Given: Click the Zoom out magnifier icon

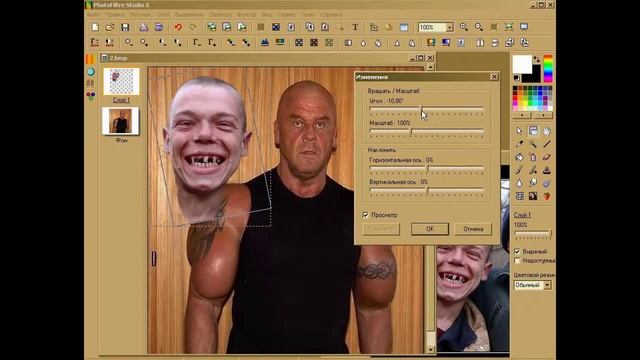Looking at the screenshot, I should (479, 27).
